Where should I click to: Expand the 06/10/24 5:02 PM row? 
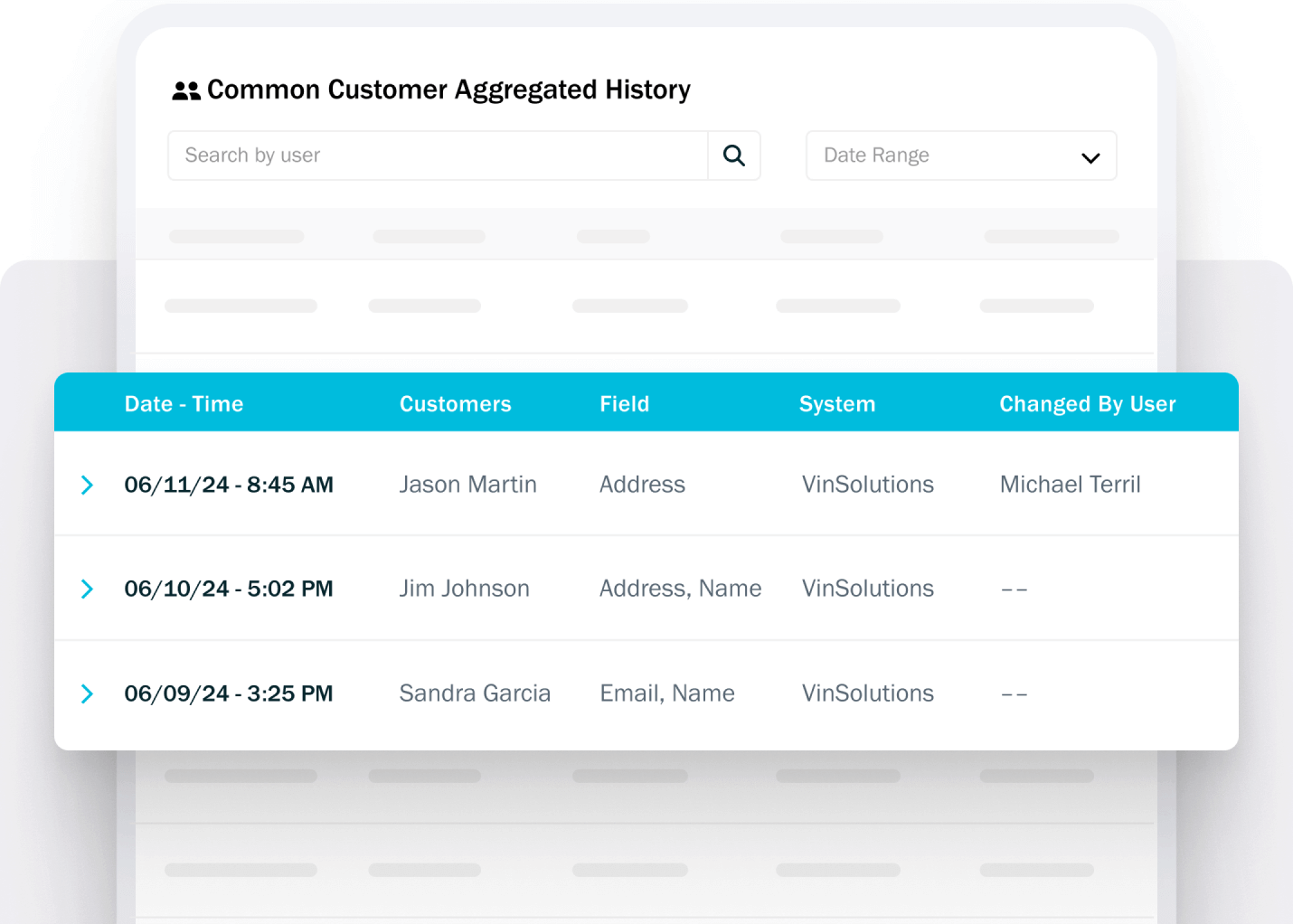point(87,589)
